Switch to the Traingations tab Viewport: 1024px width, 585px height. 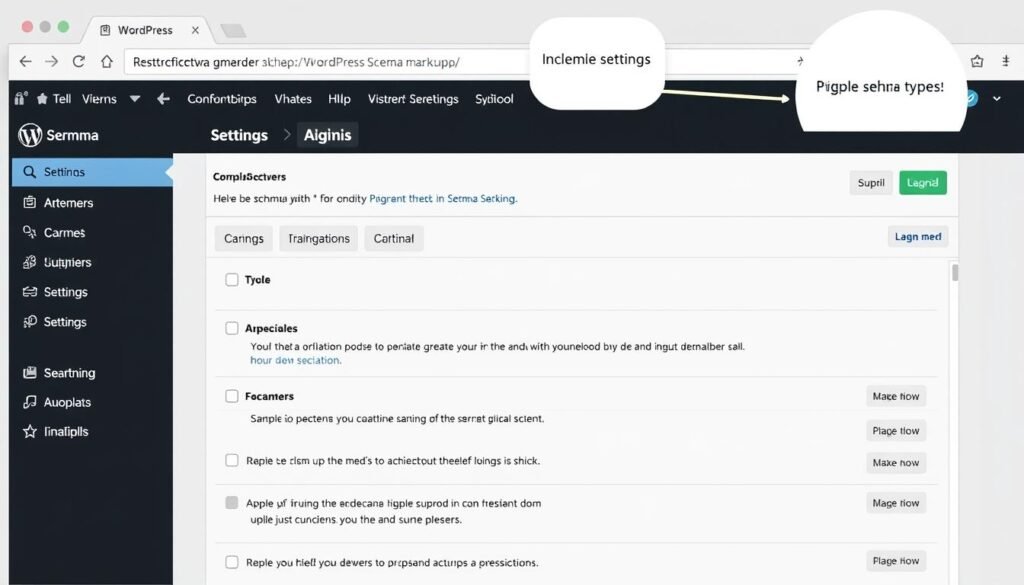click(318, 238)
